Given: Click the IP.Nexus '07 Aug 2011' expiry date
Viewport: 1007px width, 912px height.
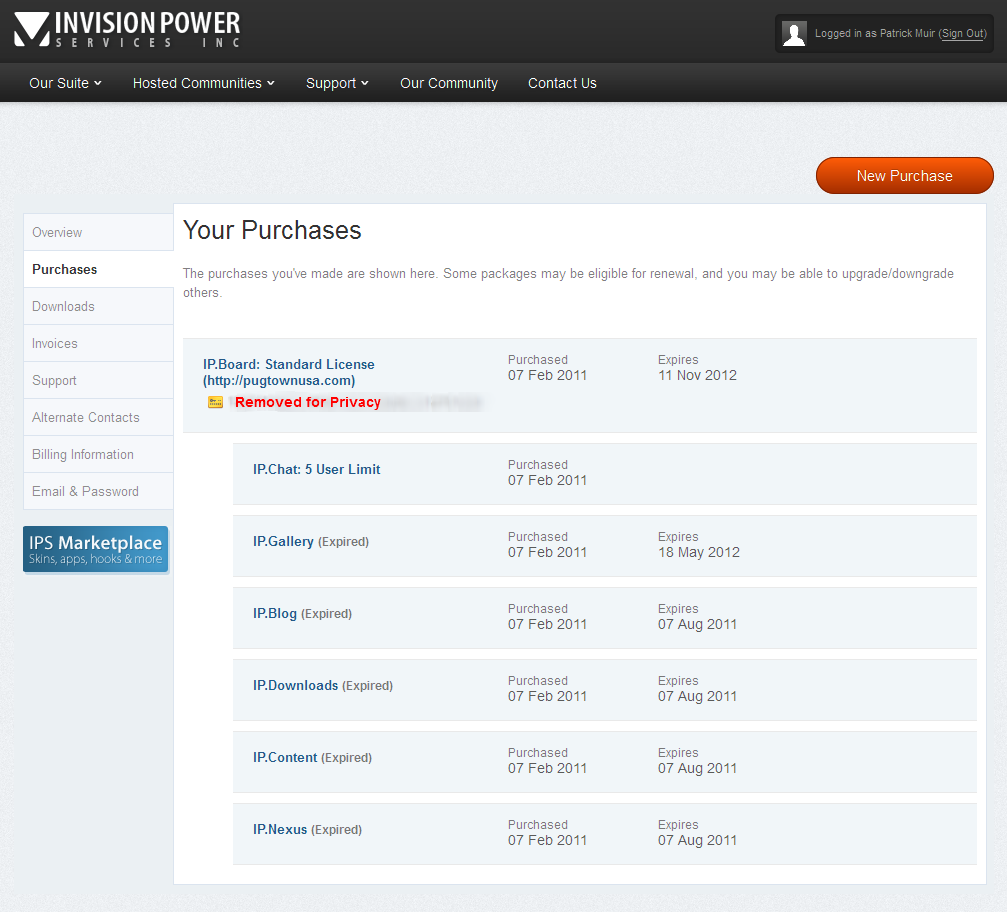Looking at the screenshot, I should tap(697, 840).
